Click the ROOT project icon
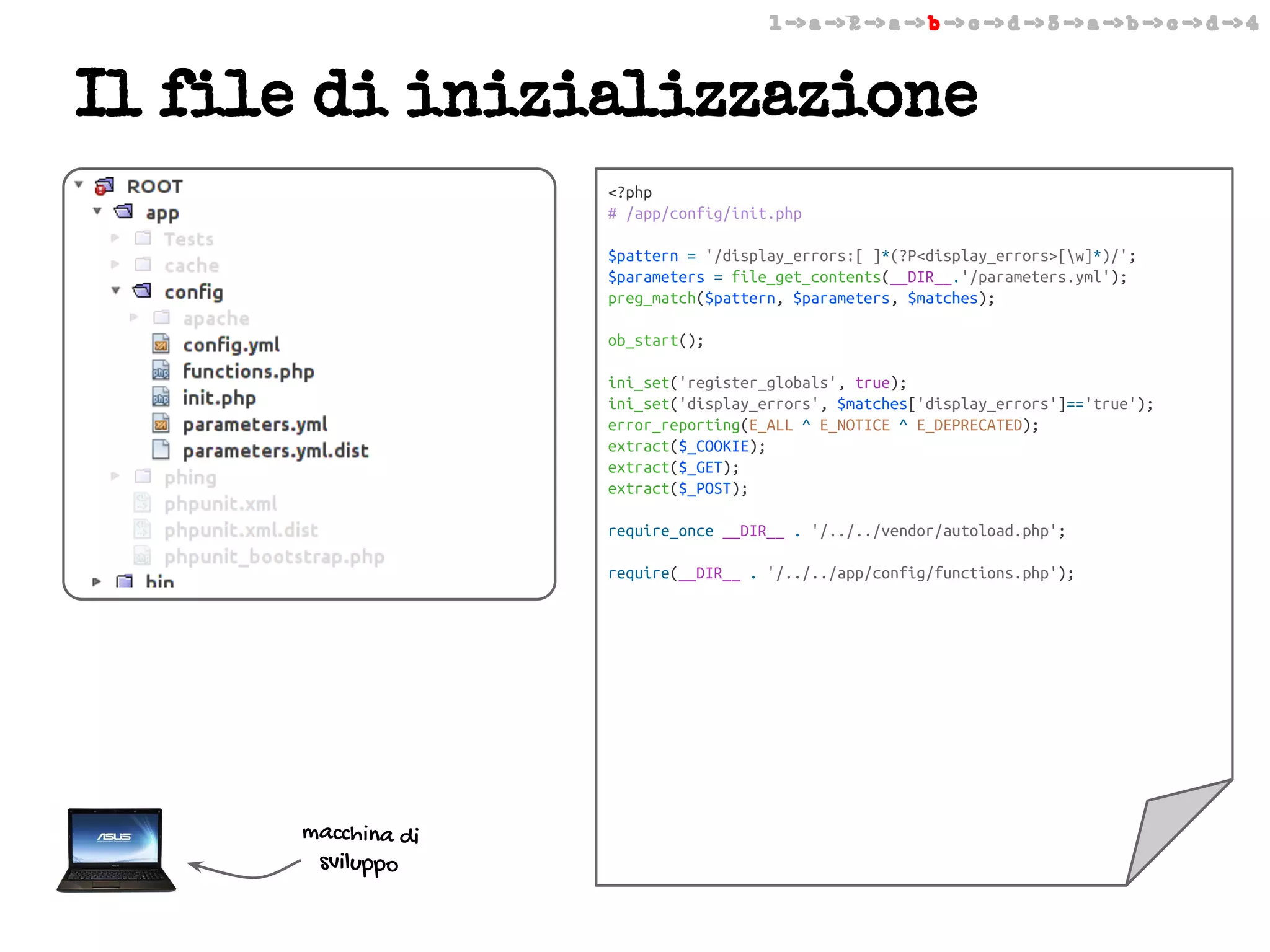This screenshot has height=952, width=1270. pyautogui.click(x=104, y=186)
